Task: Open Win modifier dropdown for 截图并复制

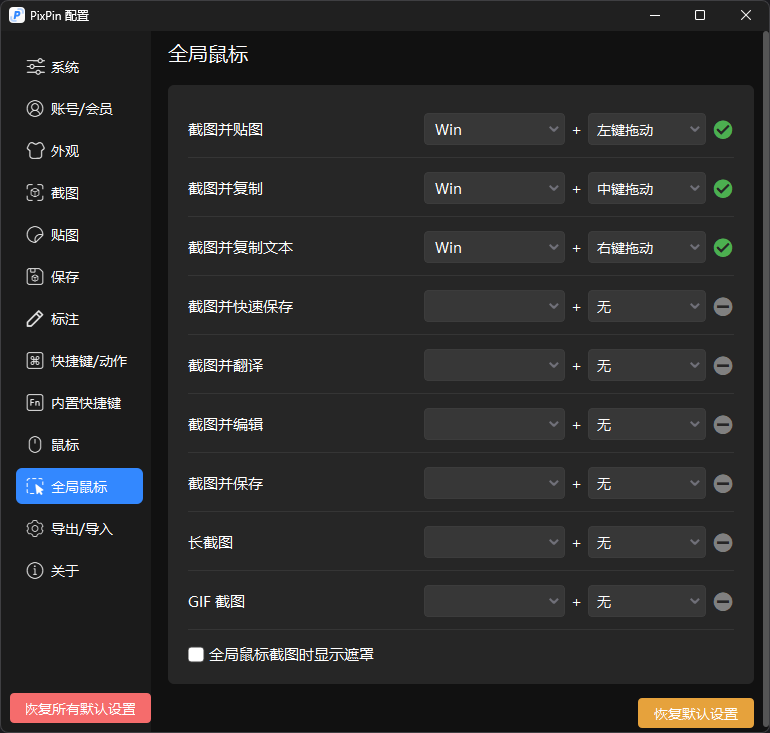Action: [x=494, y=189]
